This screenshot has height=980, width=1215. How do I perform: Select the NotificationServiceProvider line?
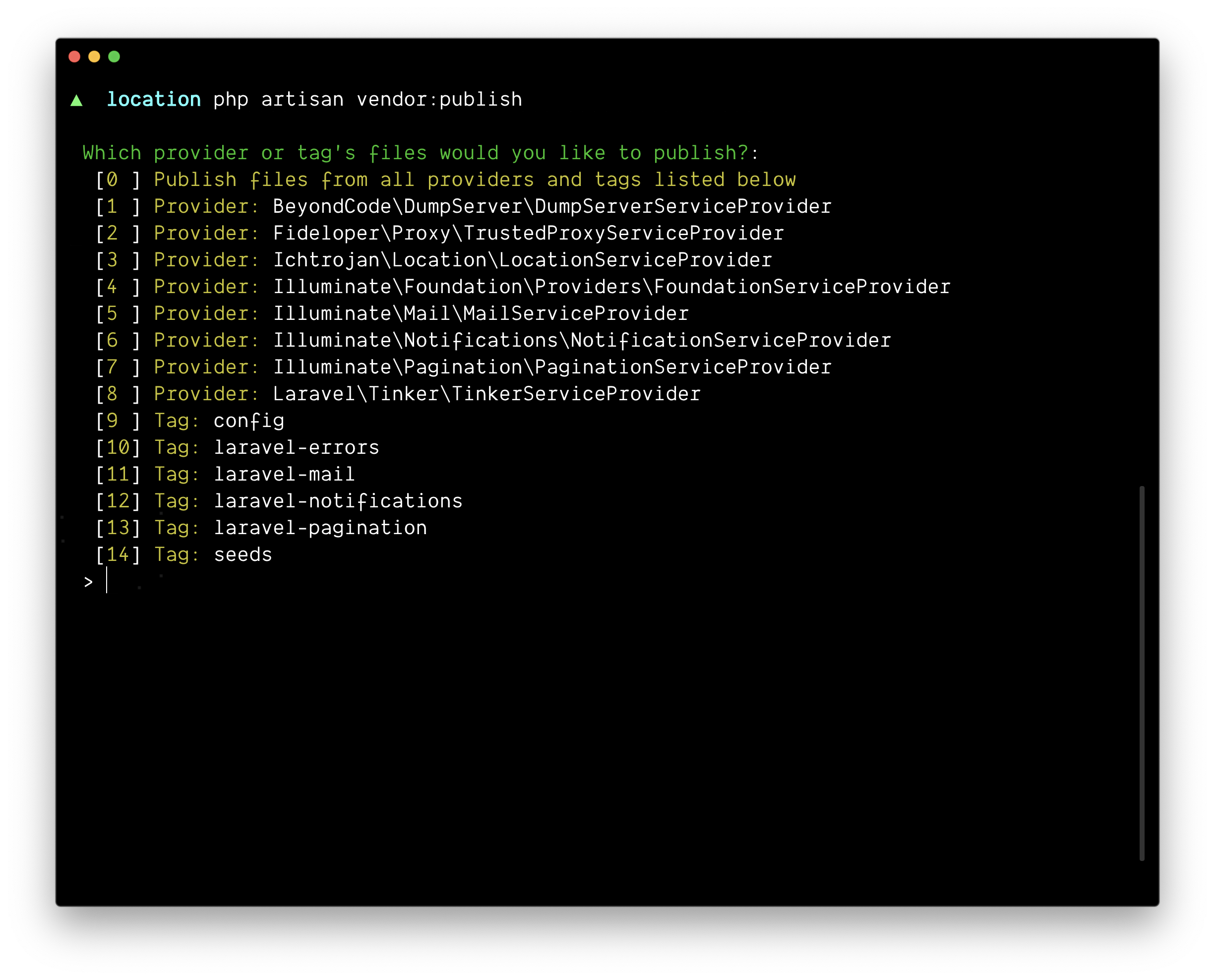[492, 340]
